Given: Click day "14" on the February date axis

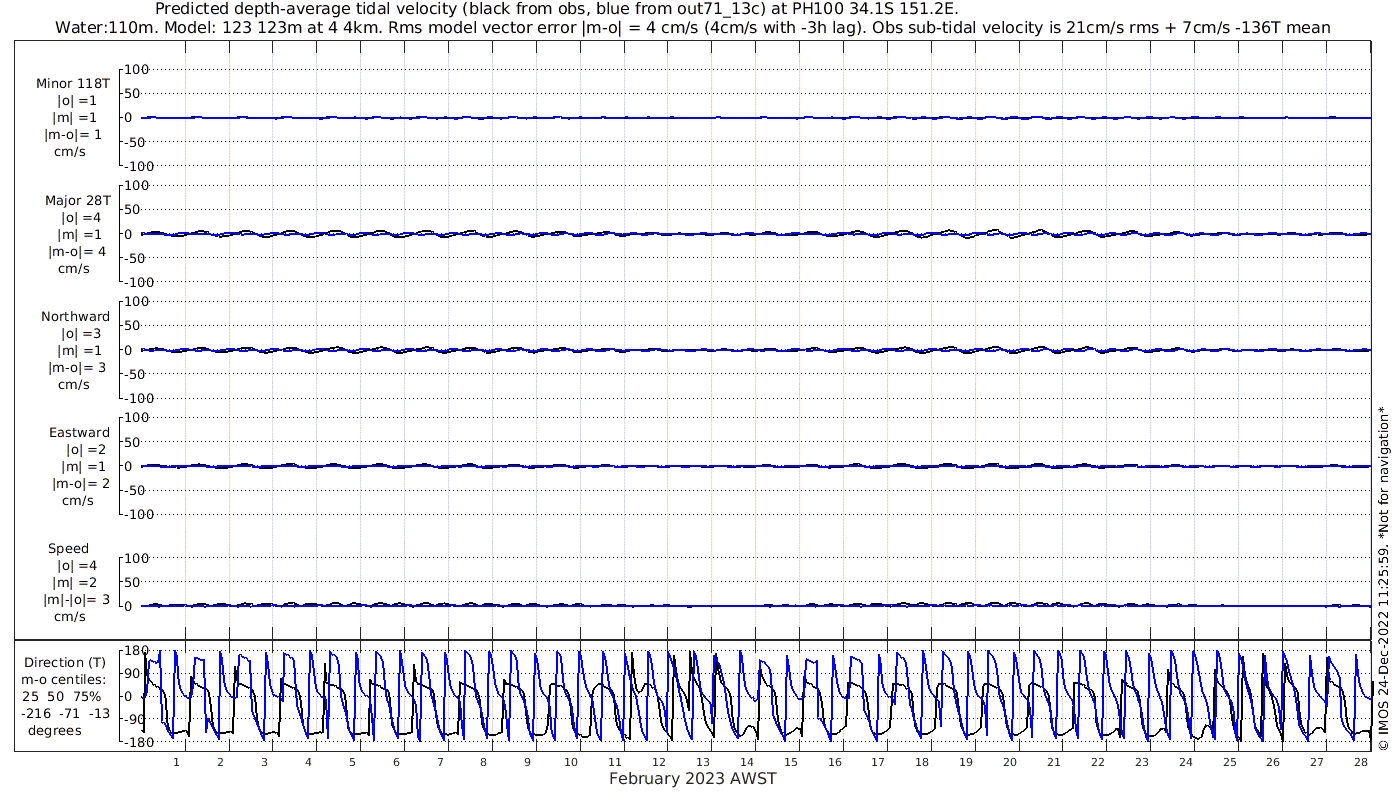Looking at the screenshot, I should (746, 762).
